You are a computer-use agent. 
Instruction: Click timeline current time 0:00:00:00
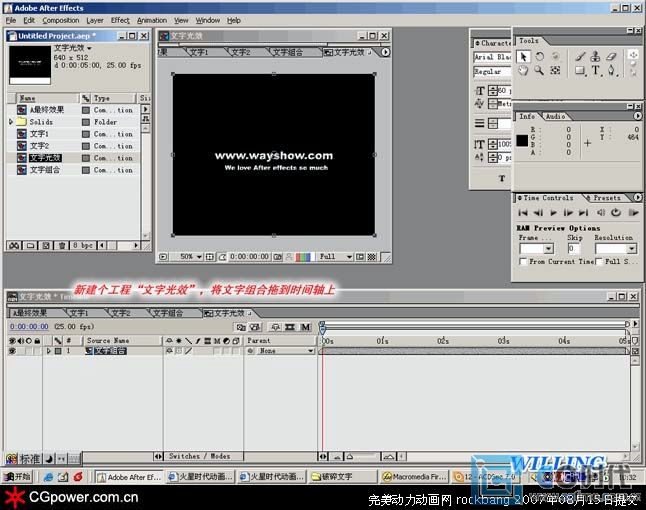click(29, 327)
